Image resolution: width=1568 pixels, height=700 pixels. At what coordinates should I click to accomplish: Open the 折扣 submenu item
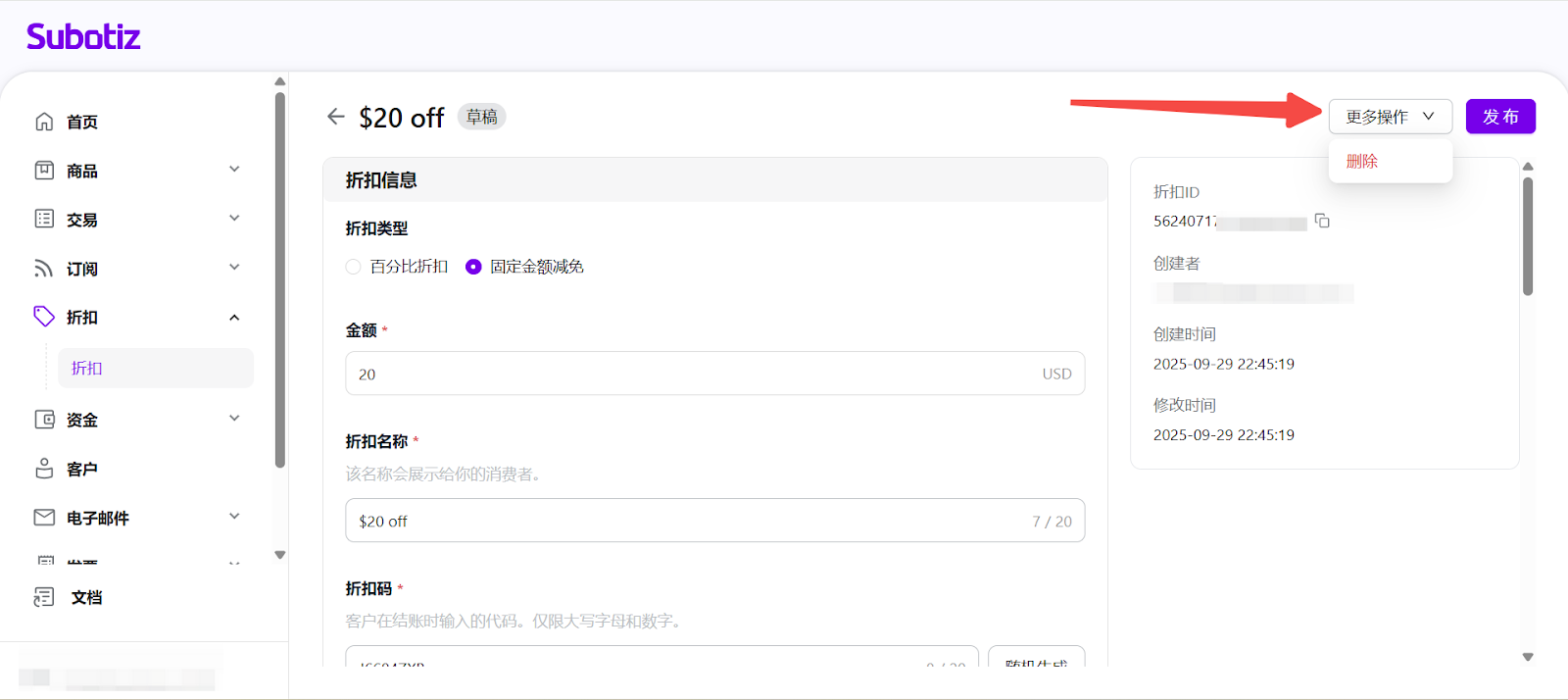pyautogui.click(x=87, y=368)
